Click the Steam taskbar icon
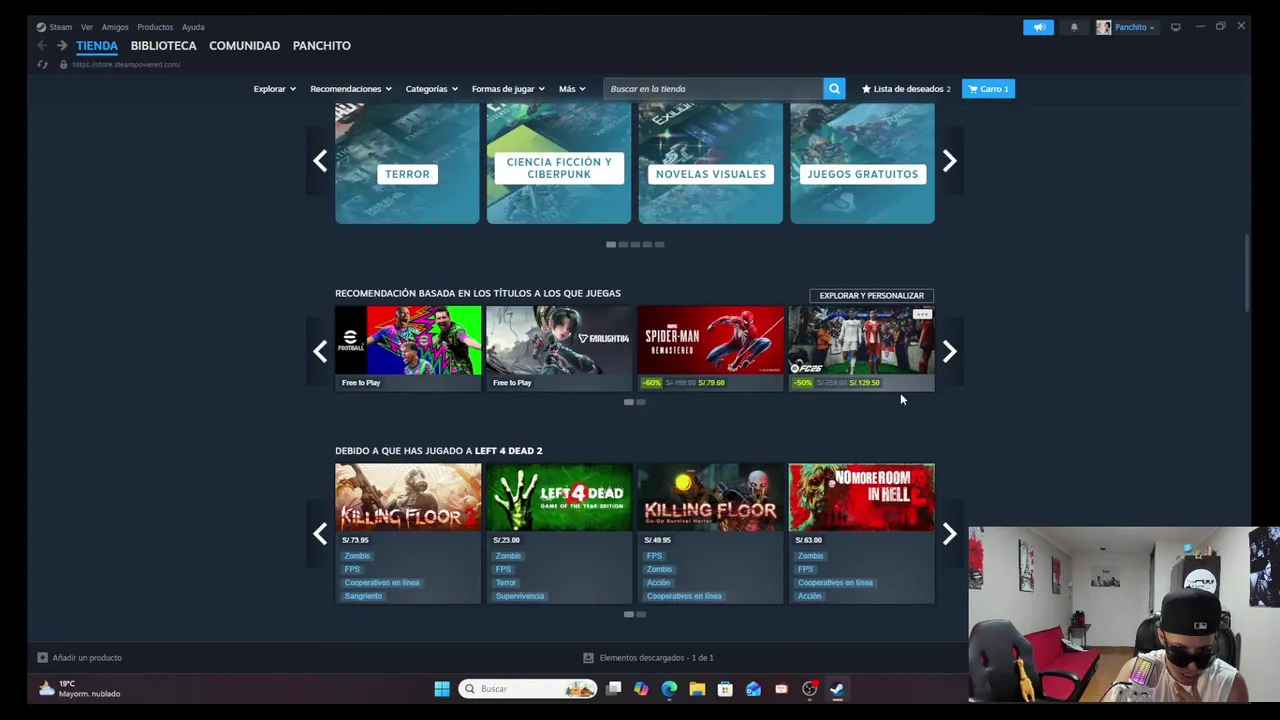Screen dimensions: 1280x720 (837, 689)
